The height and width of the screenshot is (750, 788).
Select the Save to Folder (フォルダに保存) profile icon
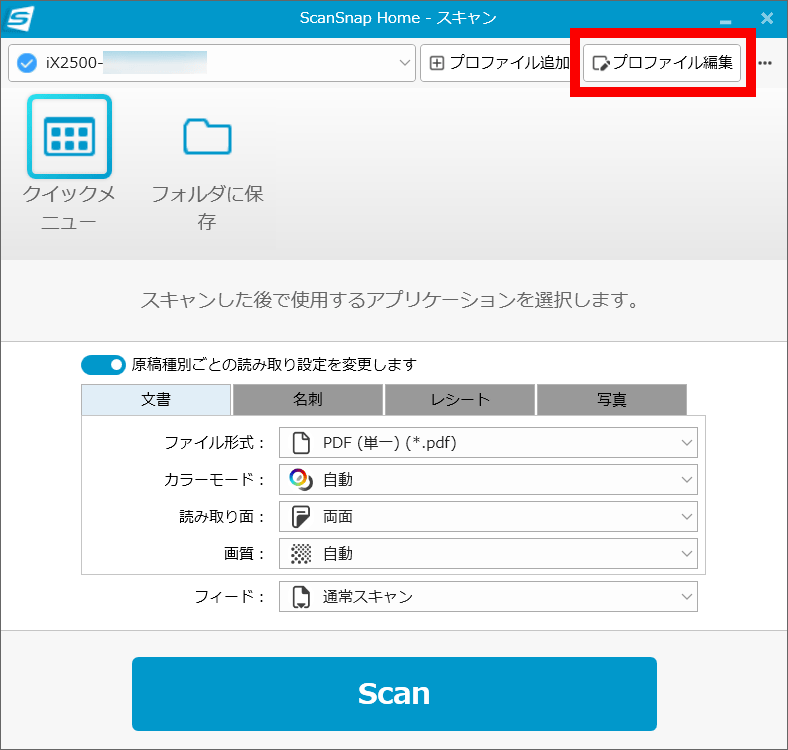click(x=207, y=137)
